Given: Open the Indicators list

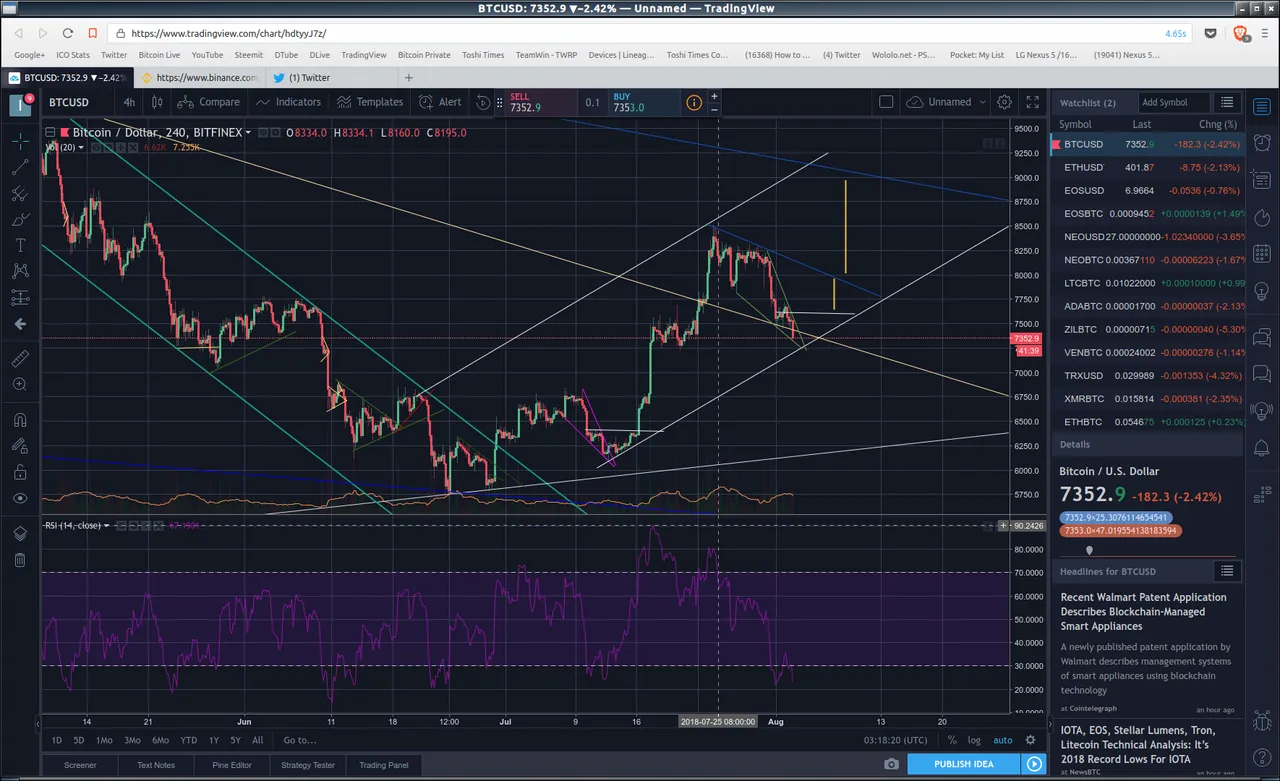Looking at the screenshot, I should coord(288,102).
